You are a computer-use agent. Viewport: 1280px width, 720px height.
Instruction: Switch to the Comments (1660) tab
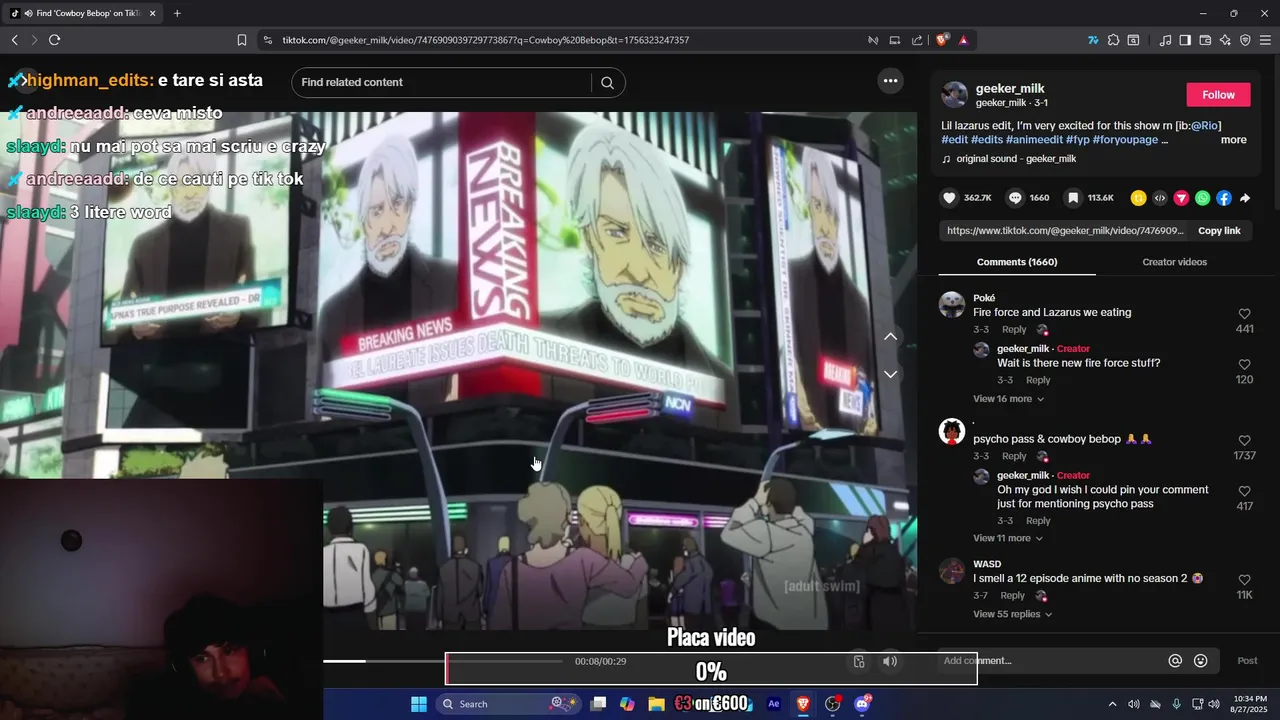click(1017, 262)
